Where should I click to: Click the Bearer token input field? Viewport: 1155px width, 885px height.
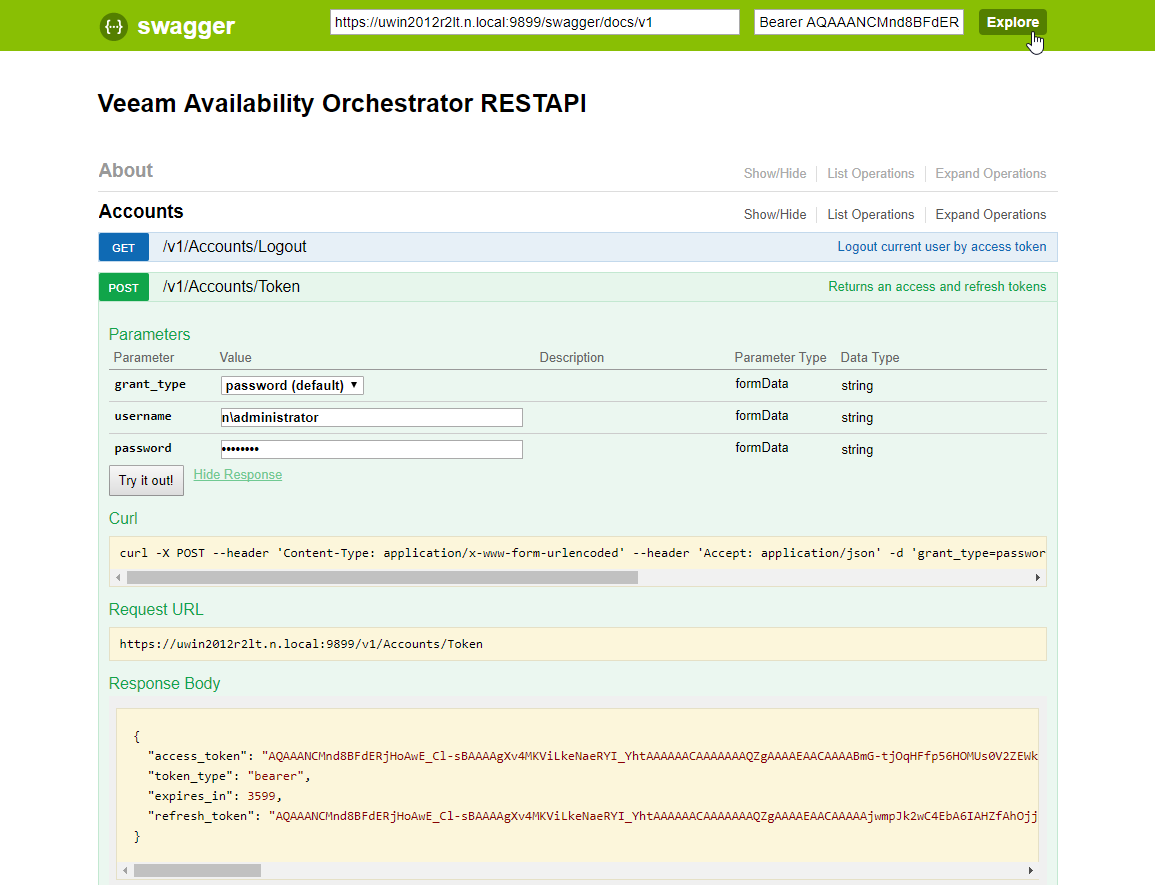(x=859, y=22)
